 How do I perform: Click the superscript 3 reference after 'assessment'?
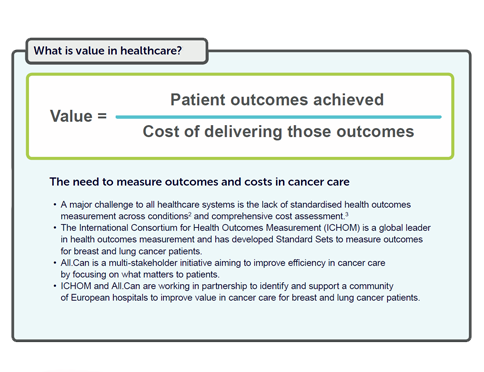click(x=347, y=214)
